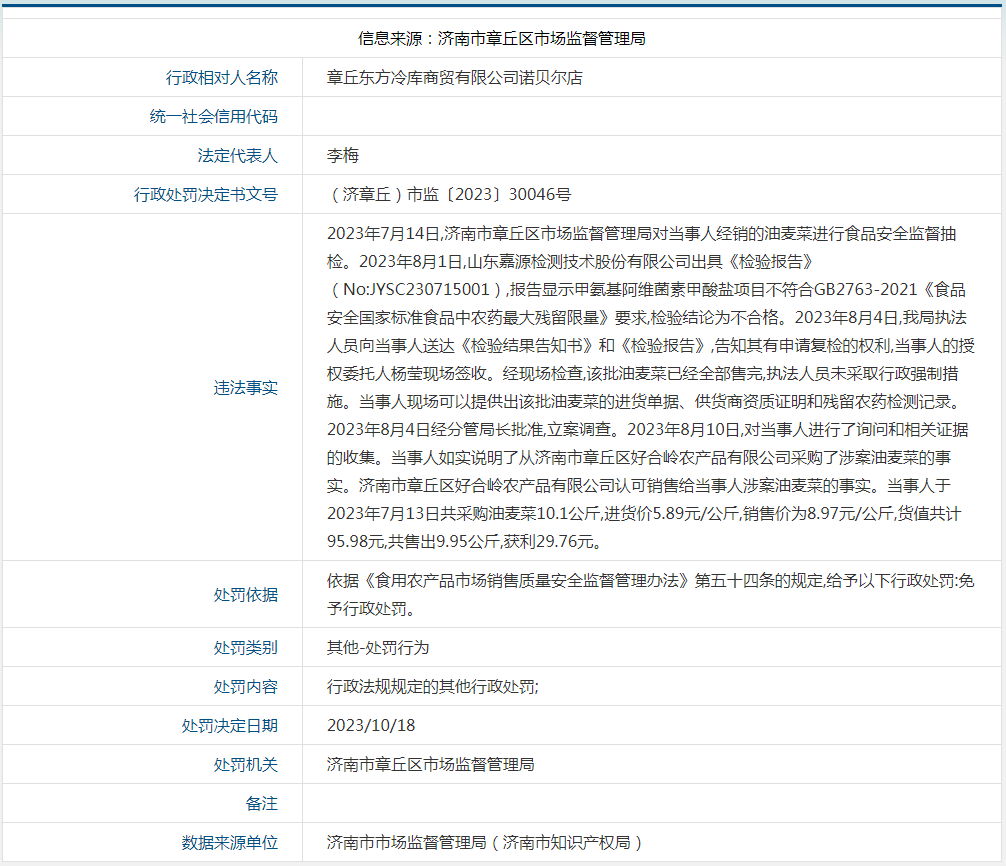Click the 处罚内容 label
Viewport: 1006px width, 866px height.
pos(246,687)
